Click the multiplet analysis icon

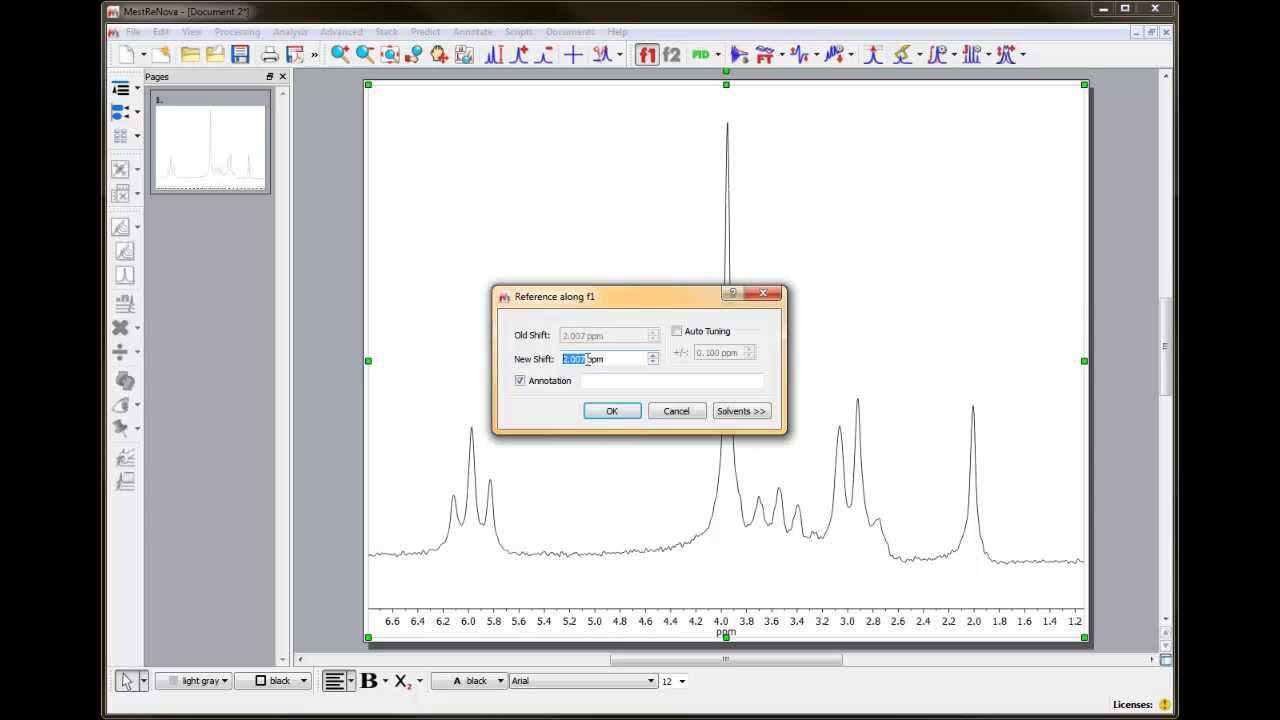click(x=971, y=55)
